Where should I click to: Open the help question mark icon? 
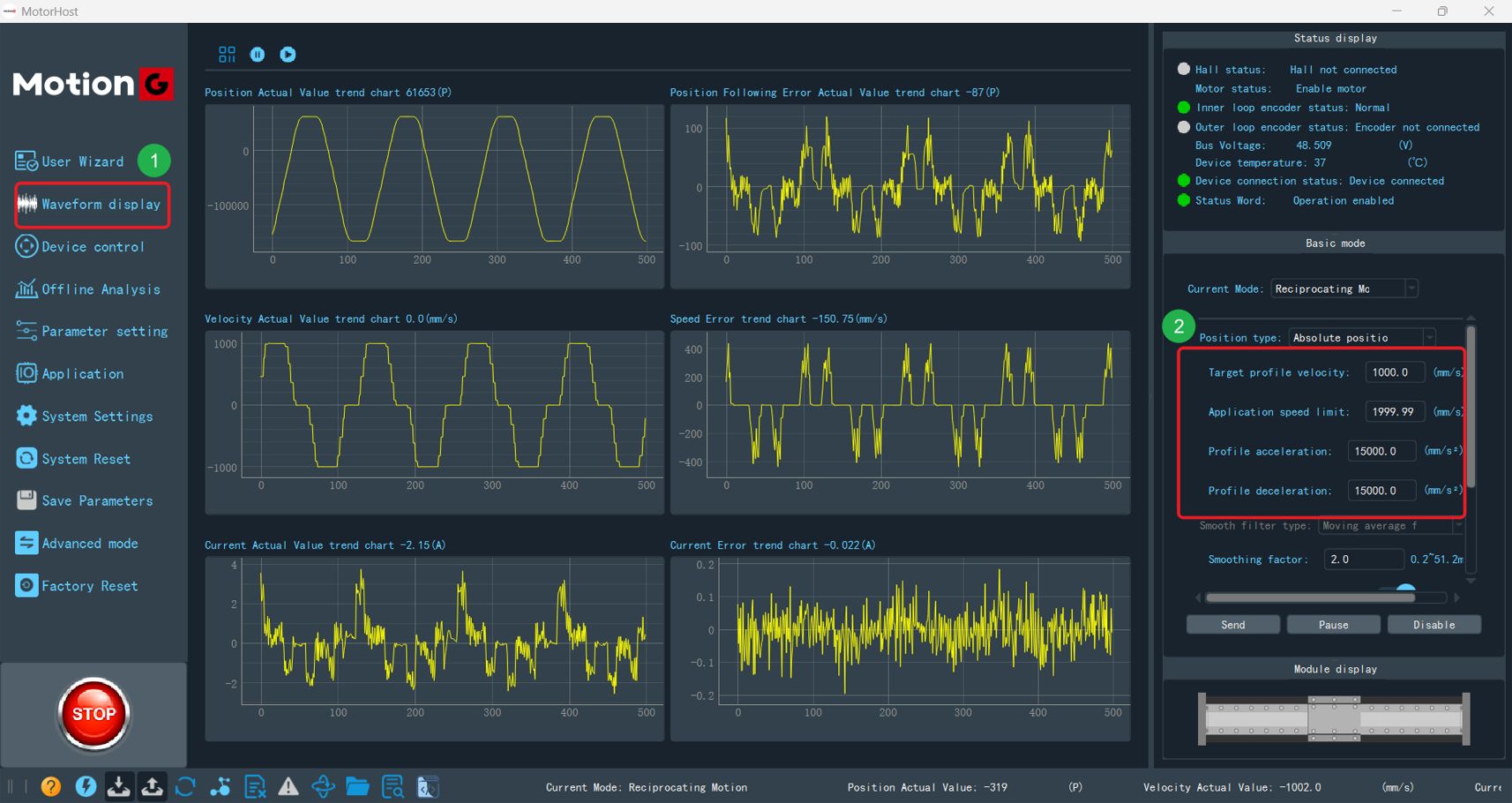[51, 786]
